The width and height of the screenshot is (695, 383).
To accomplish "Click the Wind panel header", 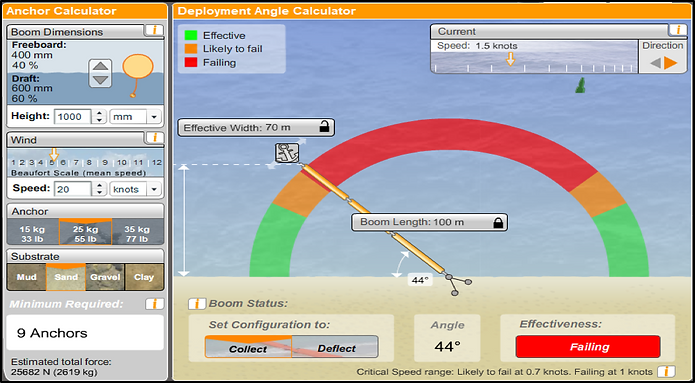I will click(76, 140).
